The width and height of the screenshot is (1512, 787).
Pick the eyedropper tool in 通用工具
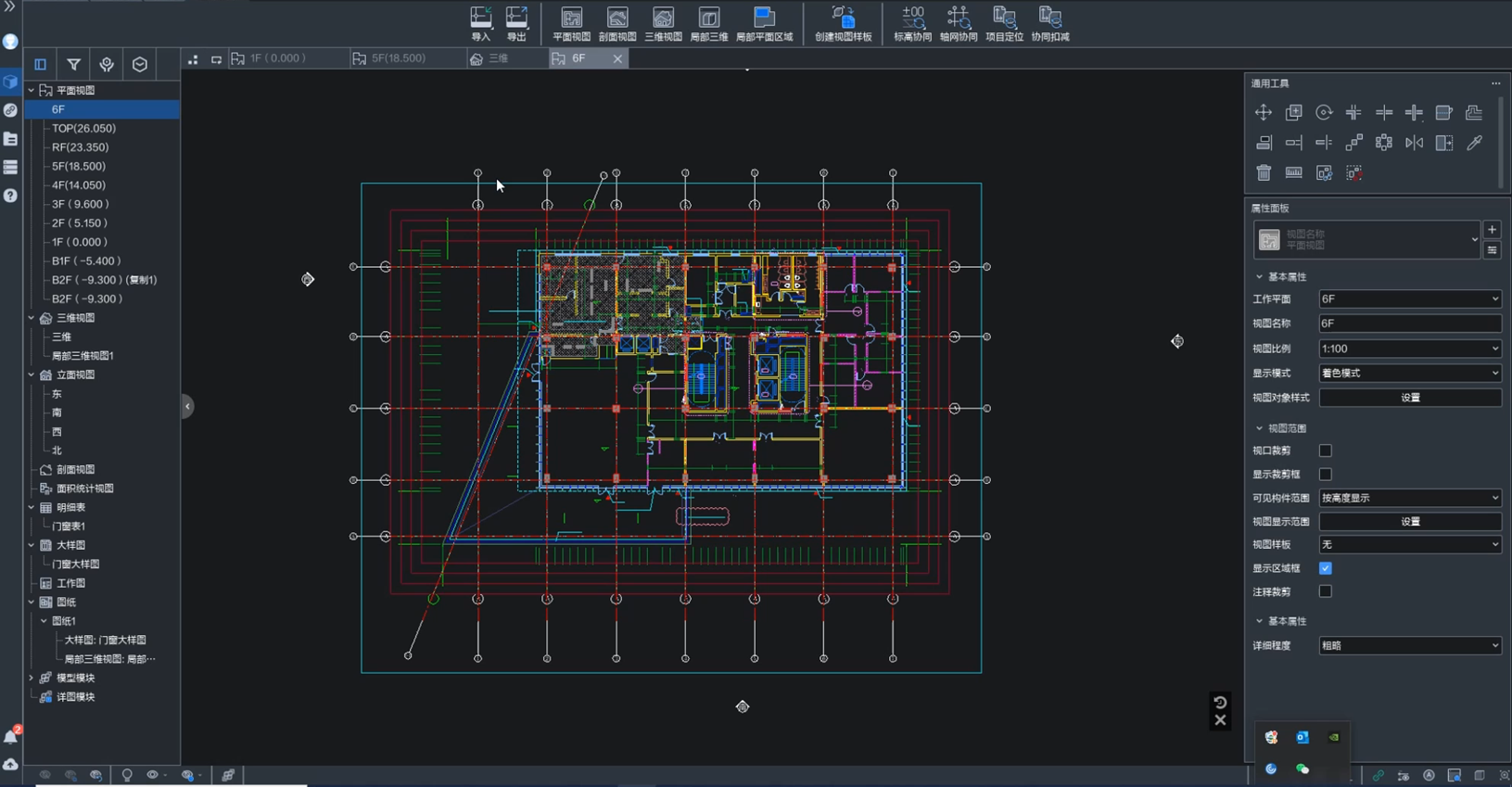click(1474, 143)
